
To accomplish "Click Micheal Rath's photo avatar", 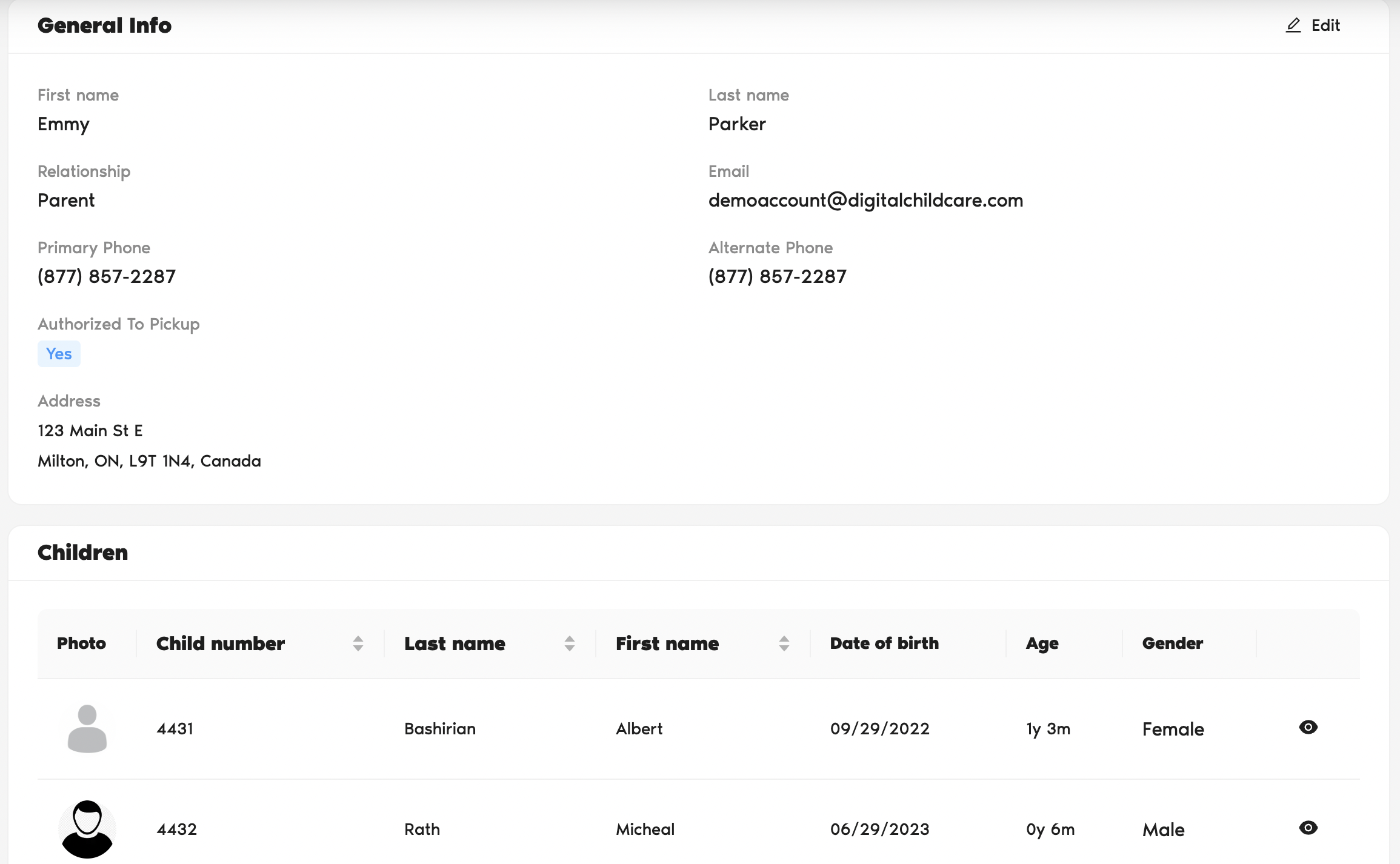I will point(87,829).
